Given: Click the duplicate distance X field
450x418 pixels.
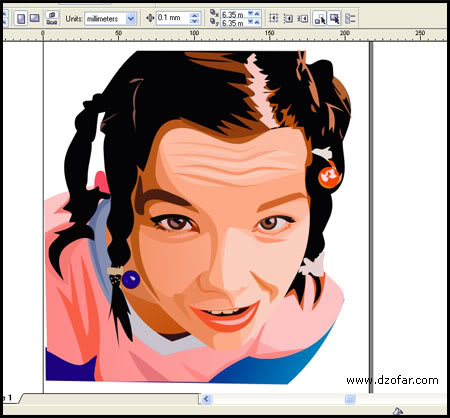Looking at the screenshot, I should pyautogui.click(x=233, y=14).
